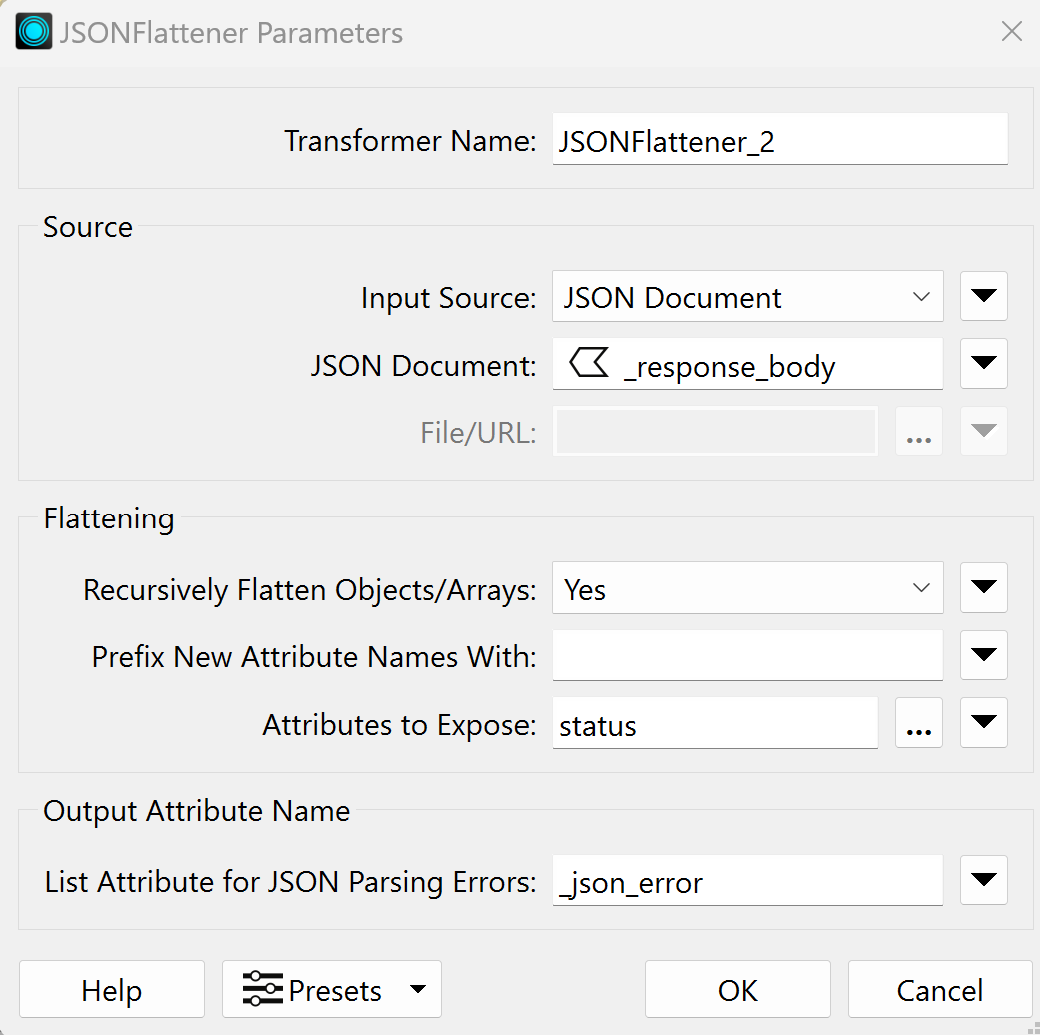Select the _response_body JSON Document field
This screenshot has width=1040, height=1035.
click(747, 366)
